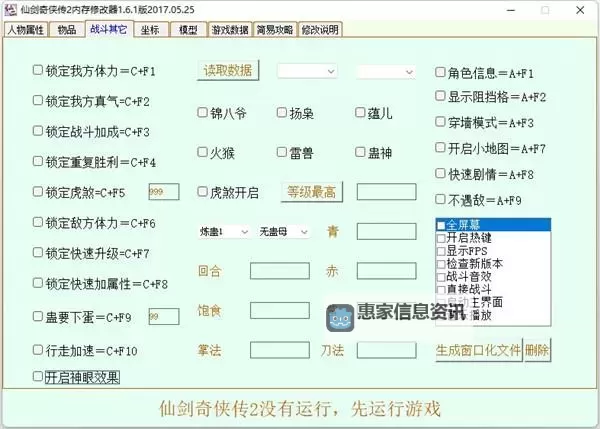The height and width of the screenshot is (429, 600).
Task: Click the 生成窗口化文件 button
Action: point(479,350)
